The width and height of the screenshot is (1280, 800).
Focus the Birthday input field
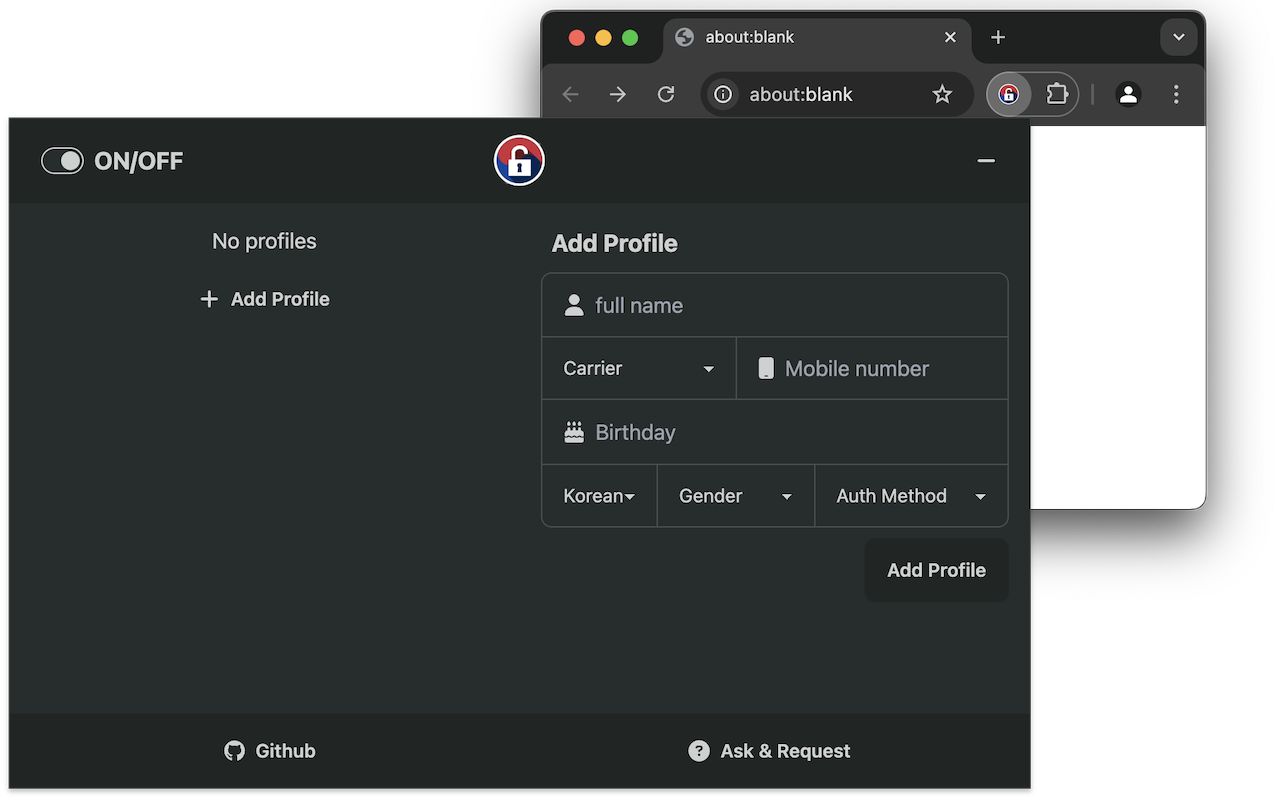coord(775,432)
